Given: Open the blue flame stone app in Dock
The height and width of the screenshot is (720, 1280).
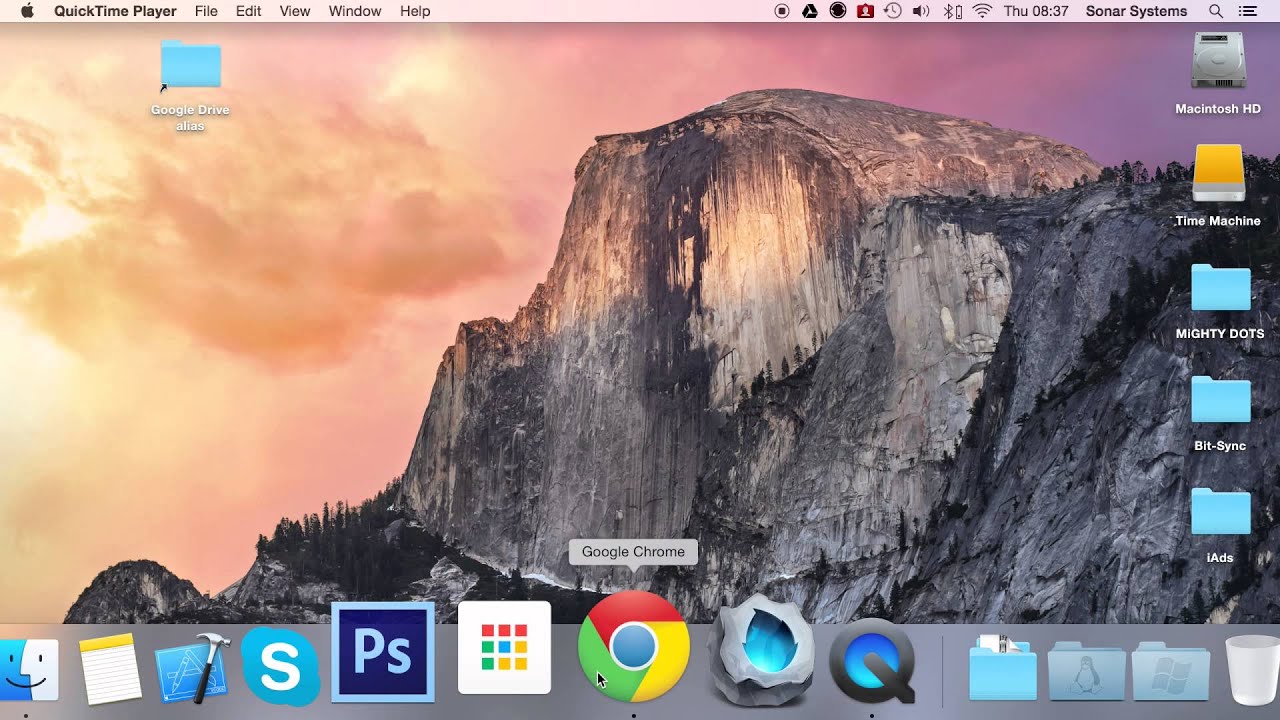Looking at the screenshot, I should [760, 650].
